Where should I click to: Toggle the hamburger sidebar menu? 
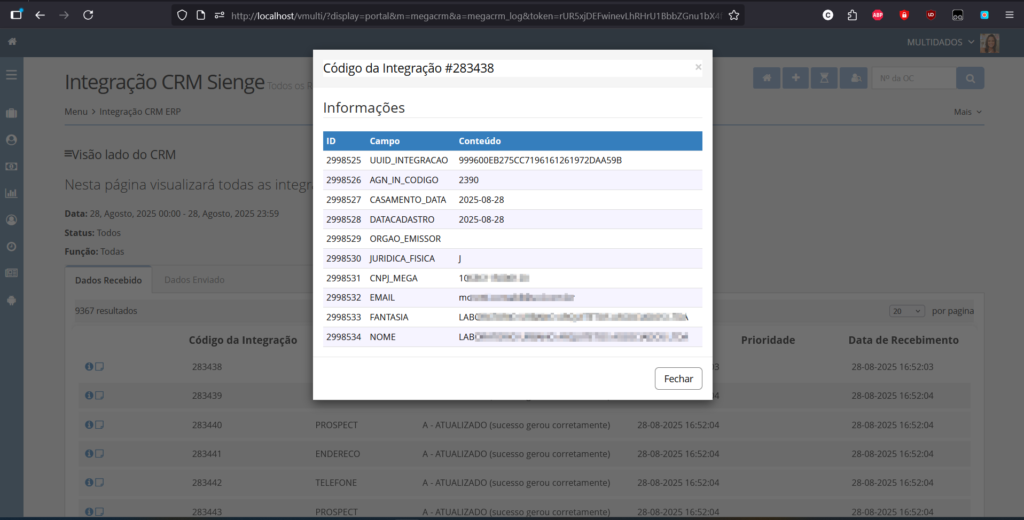pyautogui.click(x=12, y=75)
